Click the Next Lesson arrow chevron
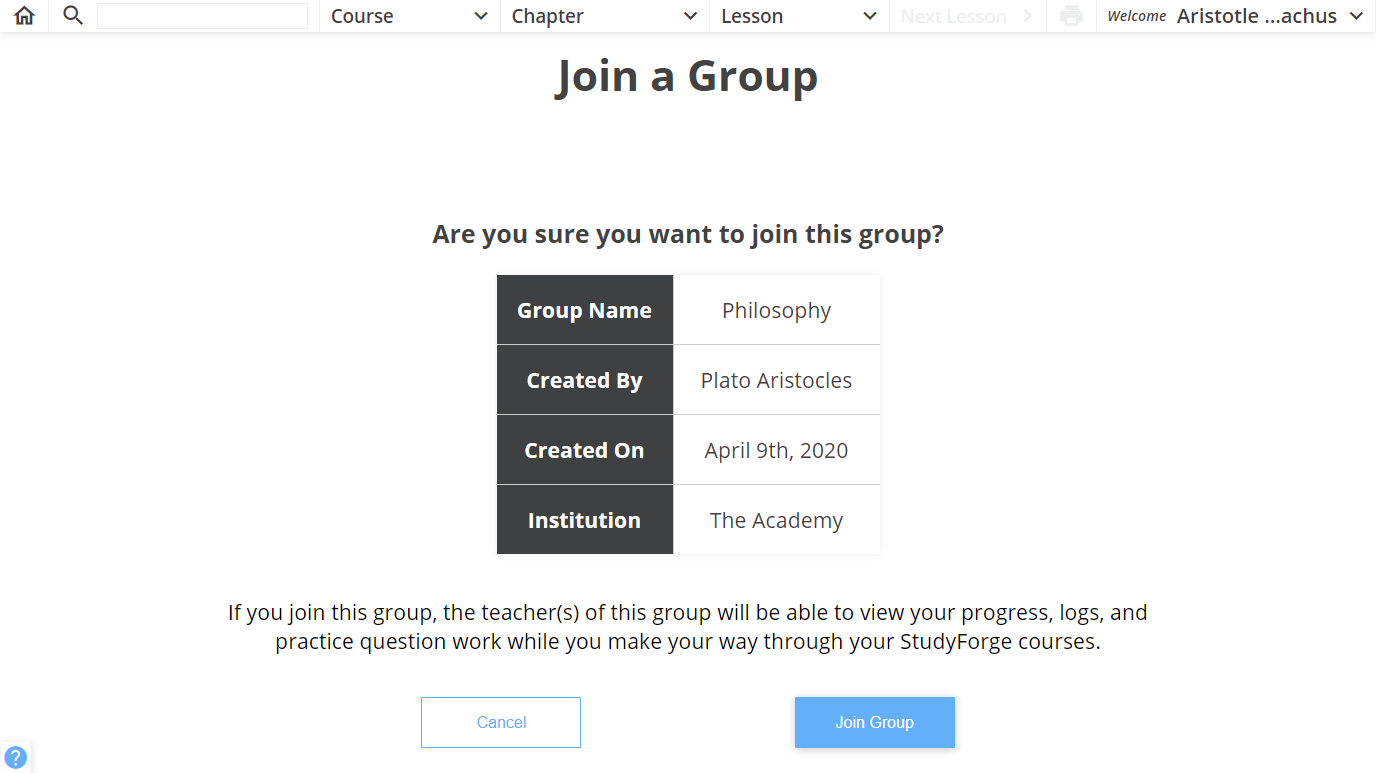Screen dimensions: 1376x773 click(1027, 16)
